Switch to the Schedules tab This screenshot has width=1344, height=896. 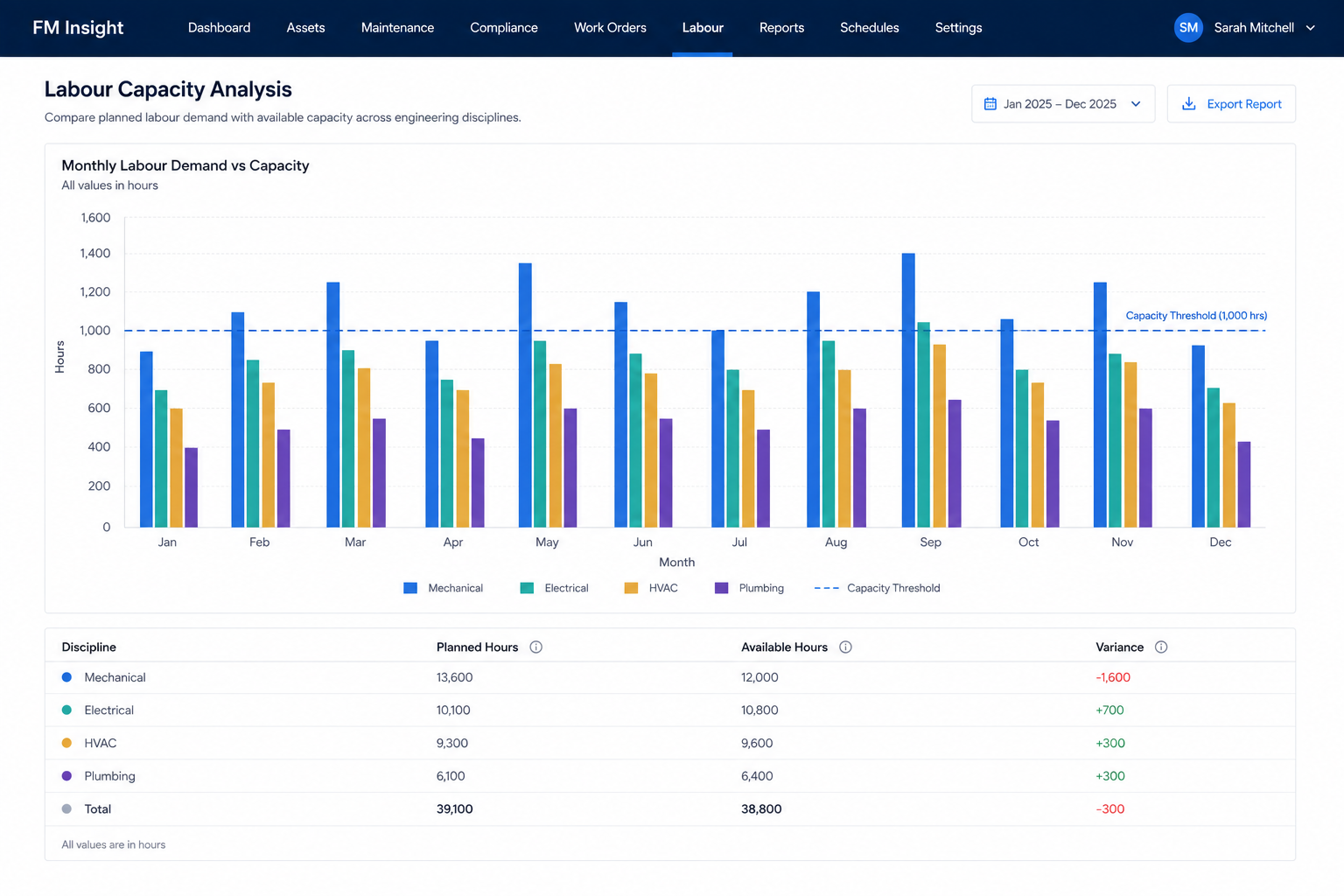click(869, 28)
